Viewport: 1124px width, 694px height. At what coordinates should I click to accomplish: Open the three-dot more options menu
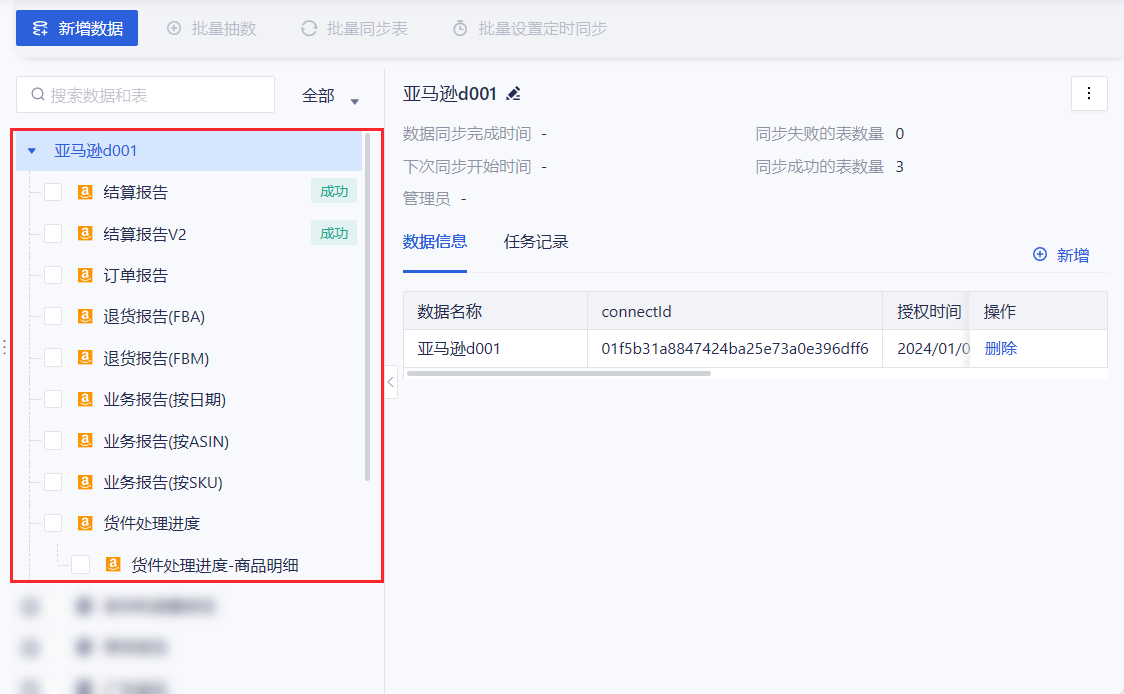pos(1089,93)
